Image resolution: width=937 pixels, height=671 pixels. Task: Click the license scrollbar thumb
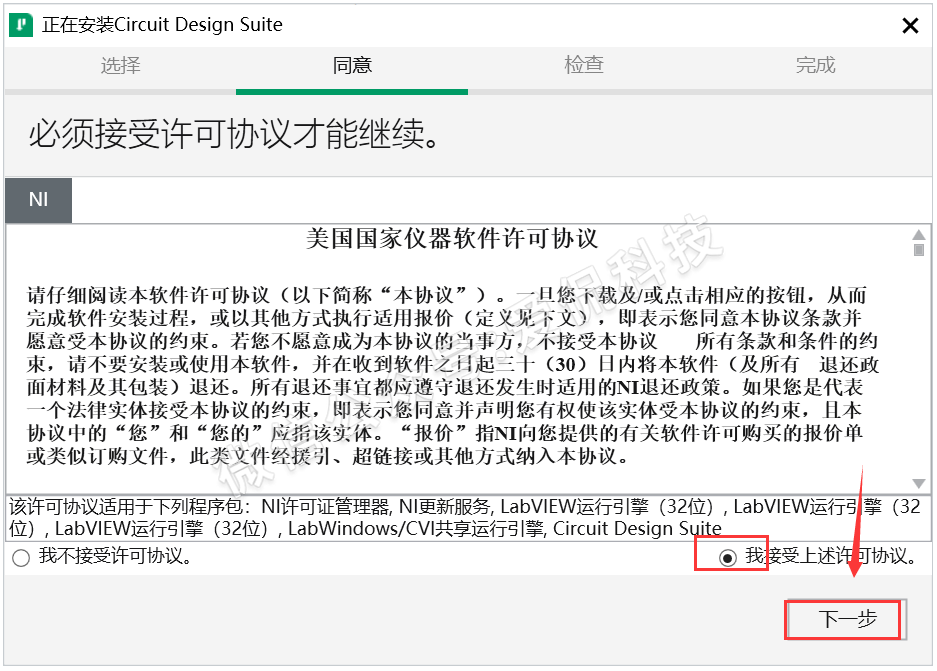918,250
